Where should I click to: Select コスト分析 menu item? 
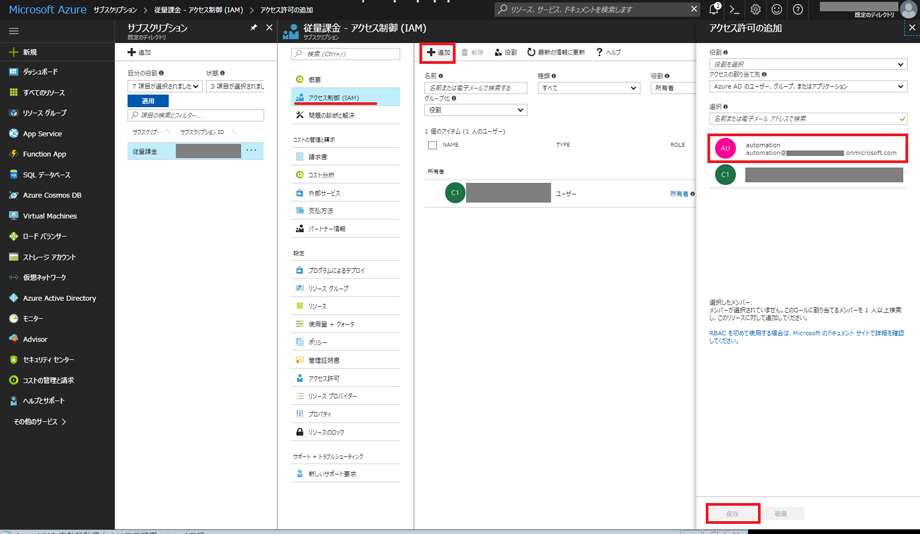coord(346,175)
